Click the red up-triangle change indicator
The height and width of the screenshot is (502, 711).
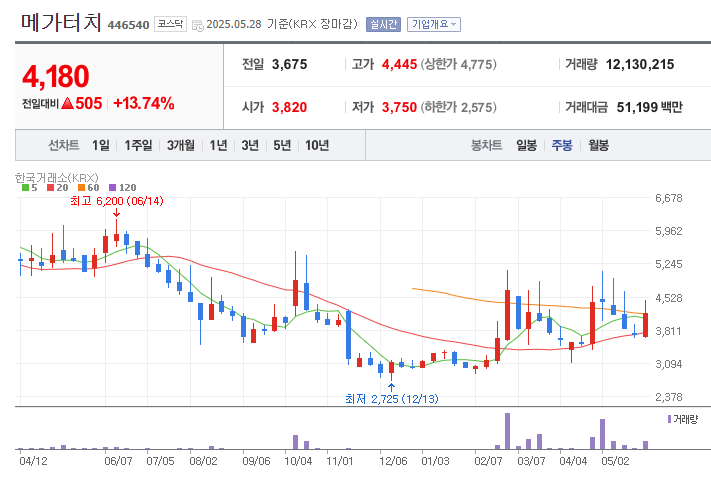click(67, 103)
